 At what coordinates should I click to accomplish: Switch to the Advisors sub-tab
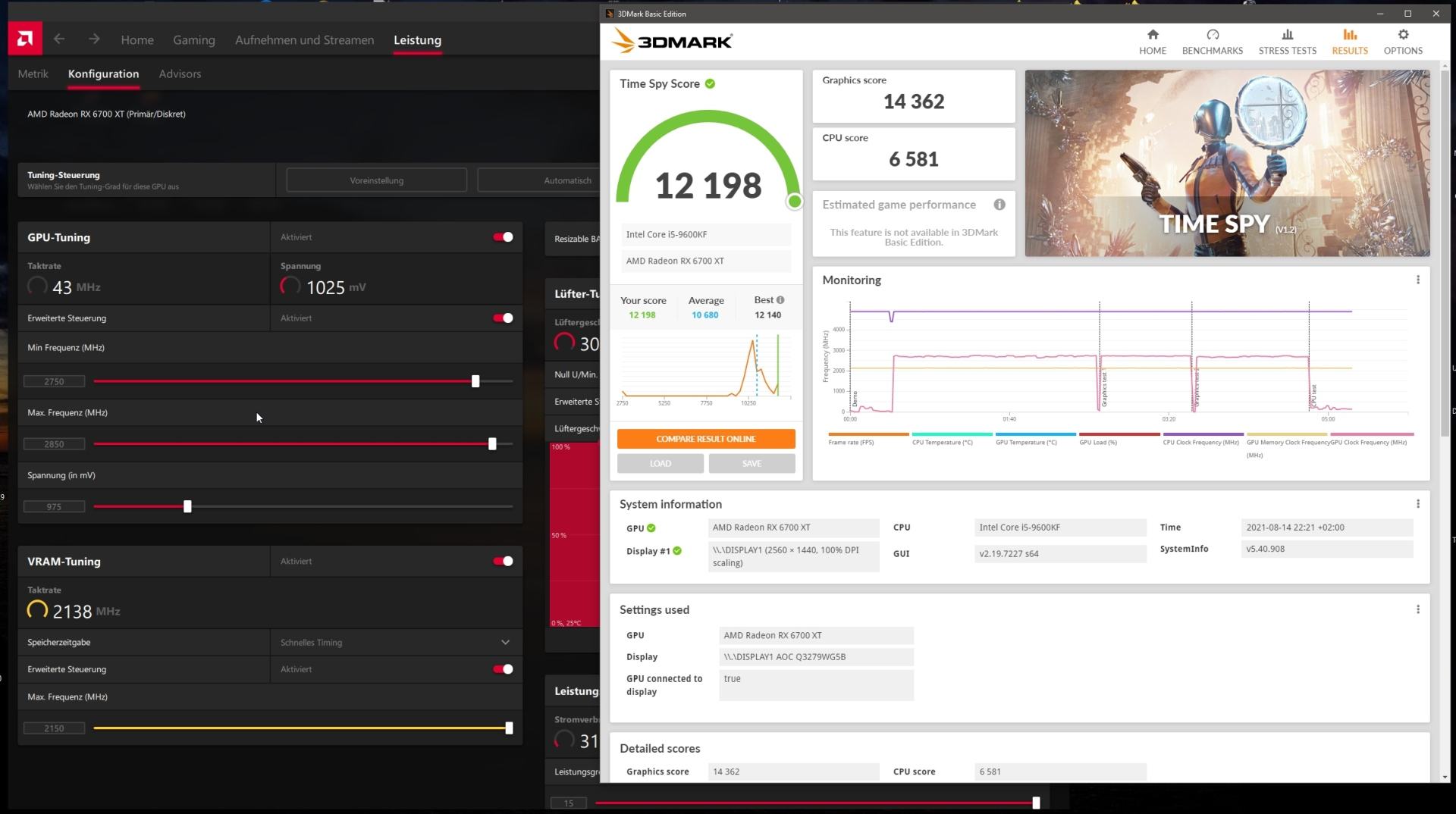click(180, 74)
